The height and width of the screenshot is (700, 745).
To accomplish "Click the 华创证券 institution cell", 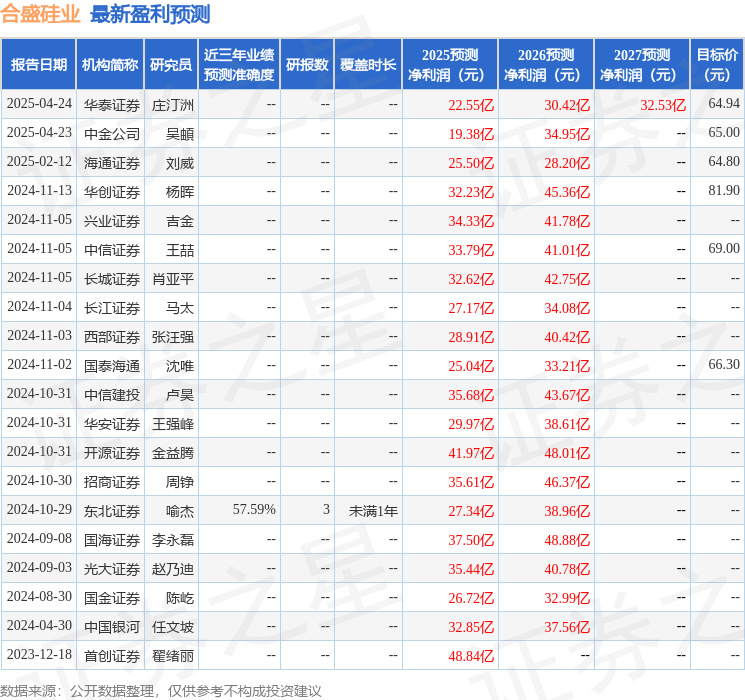I will coord(112,192).
